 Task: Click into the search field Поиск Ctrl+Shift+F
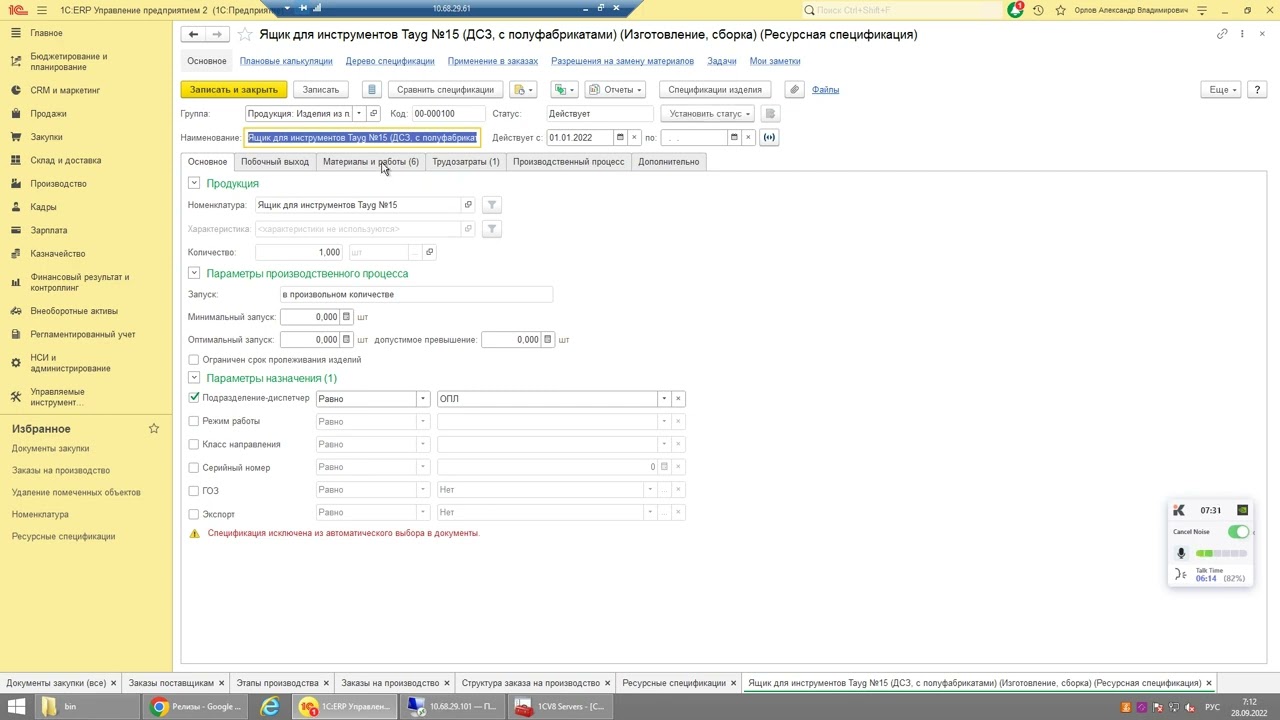click(902, 10)
